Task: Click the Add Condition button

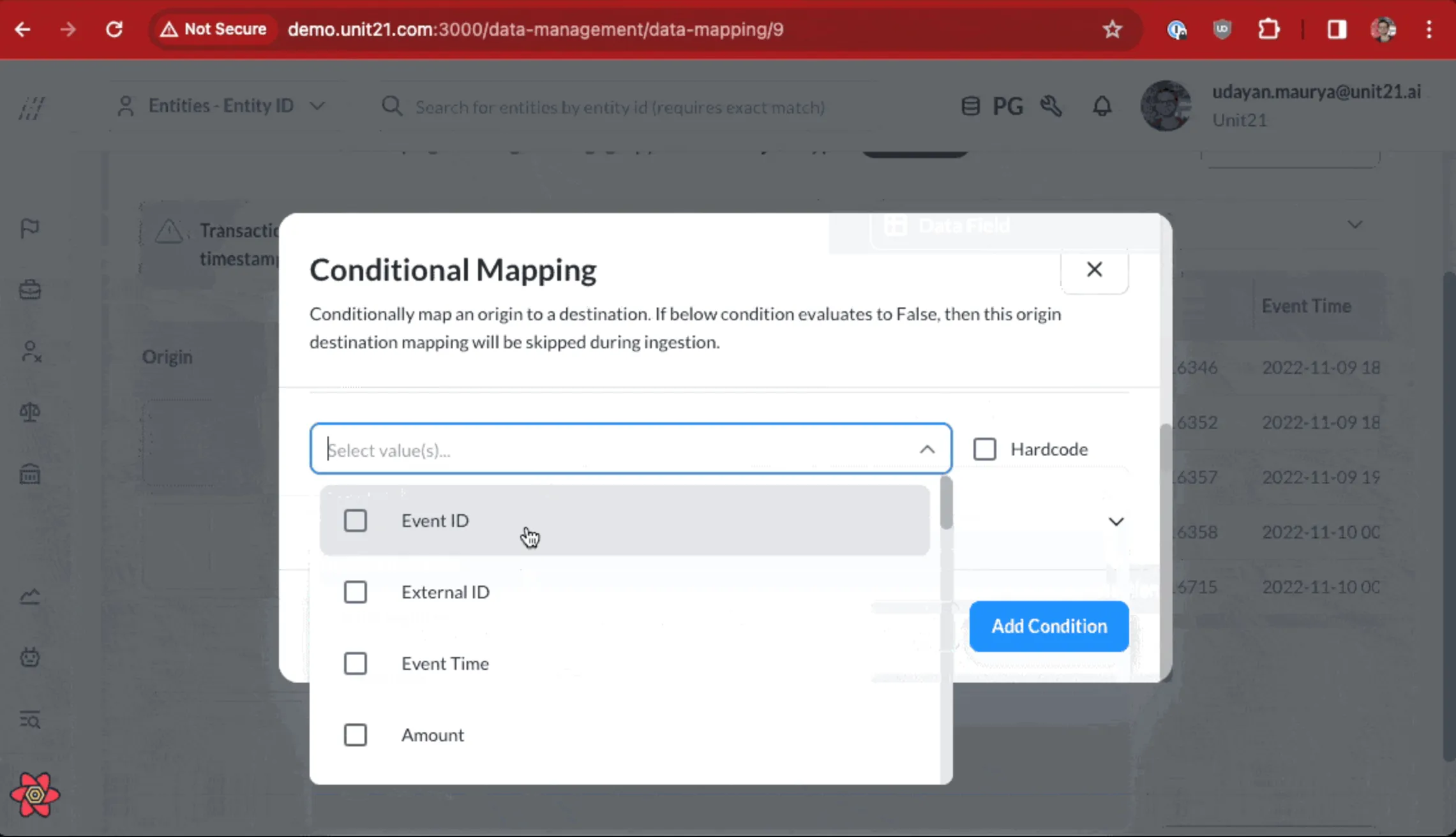Action: [1049, 626]
